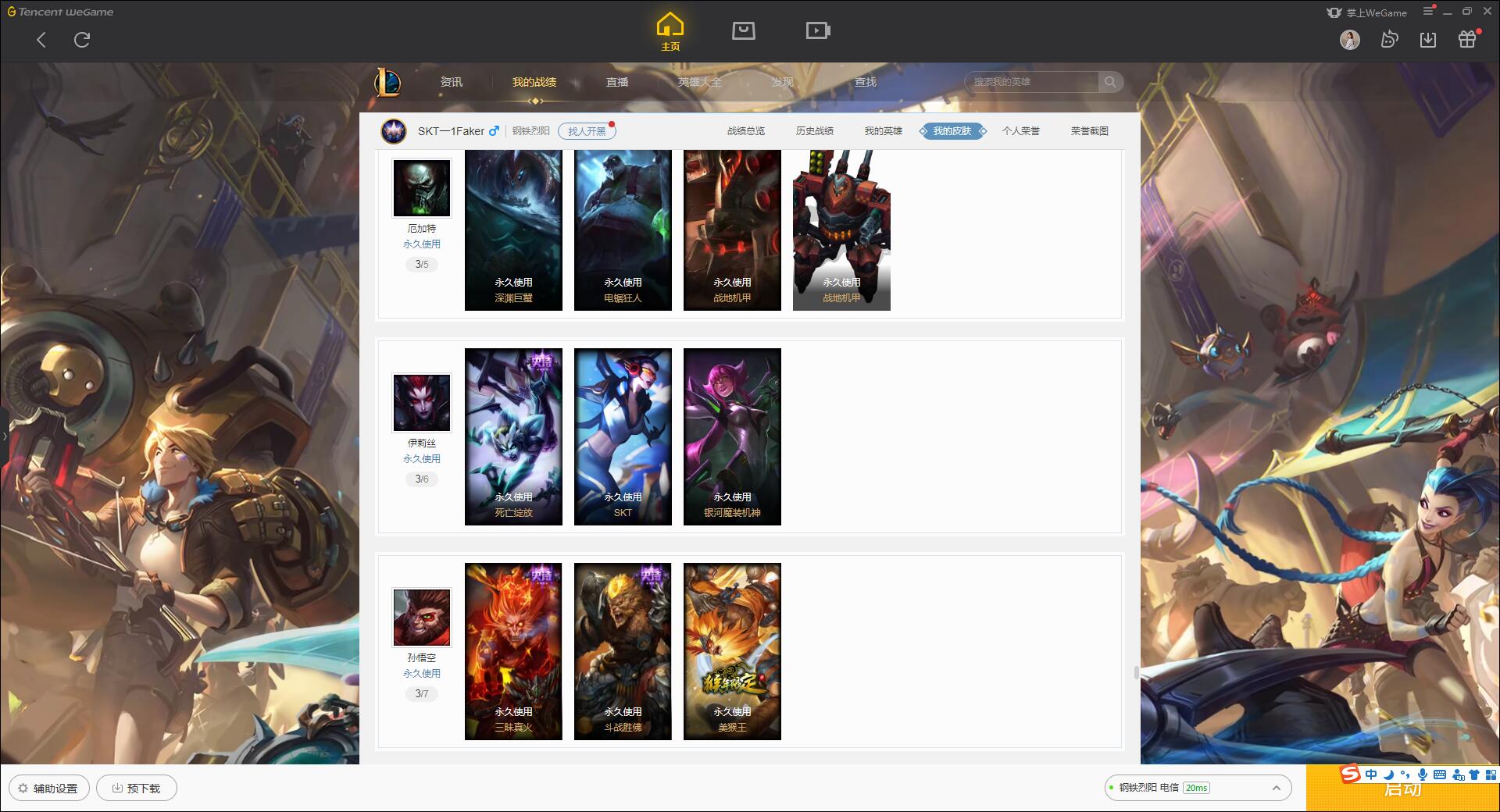The width and height of the screenshot is (1500, 812).
Task: Open the 美猴王 skin card
Action: pos(732,651)
